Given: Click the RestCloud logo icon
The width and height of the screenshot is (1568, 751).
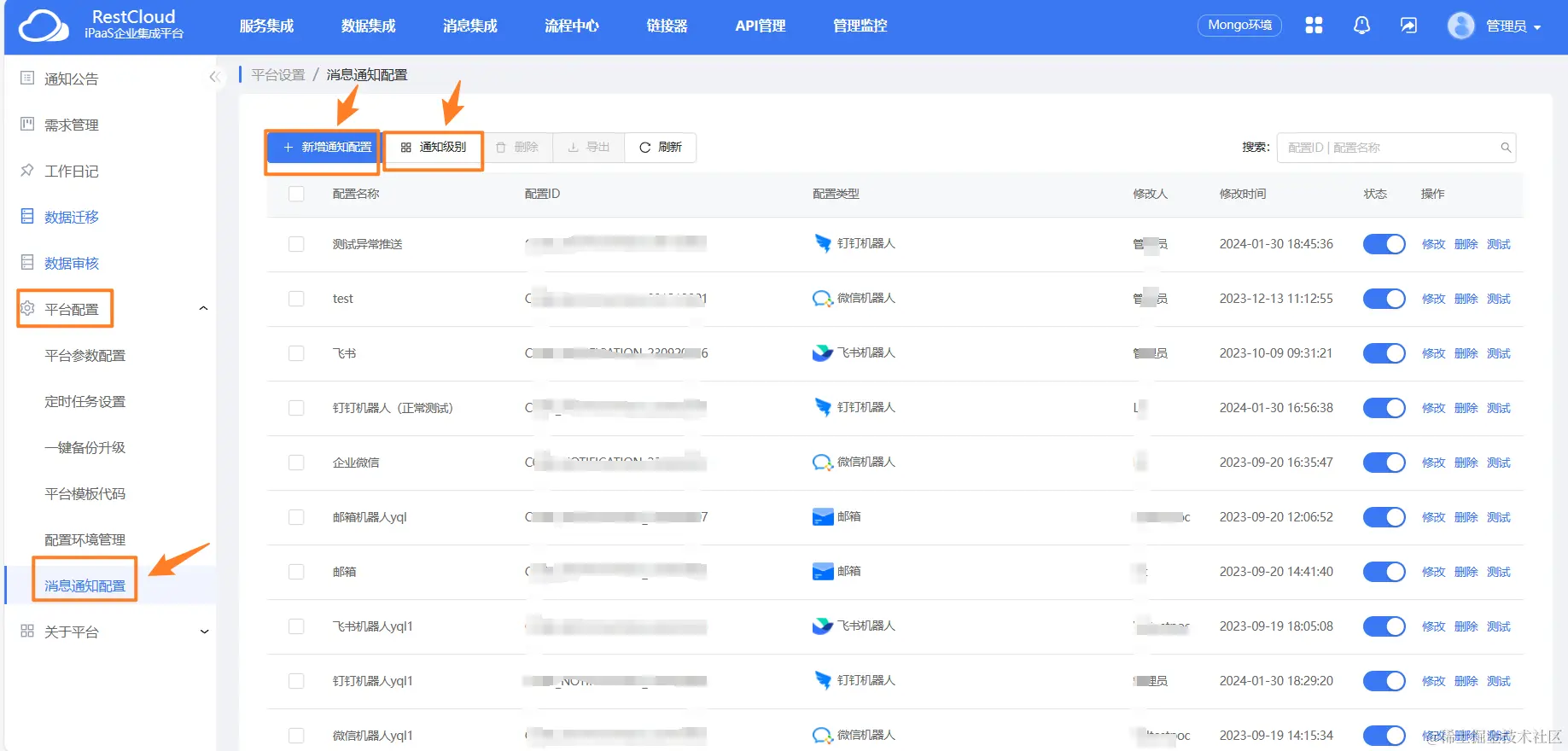Looking at the screenshot, I should click(x=44, y=26).
